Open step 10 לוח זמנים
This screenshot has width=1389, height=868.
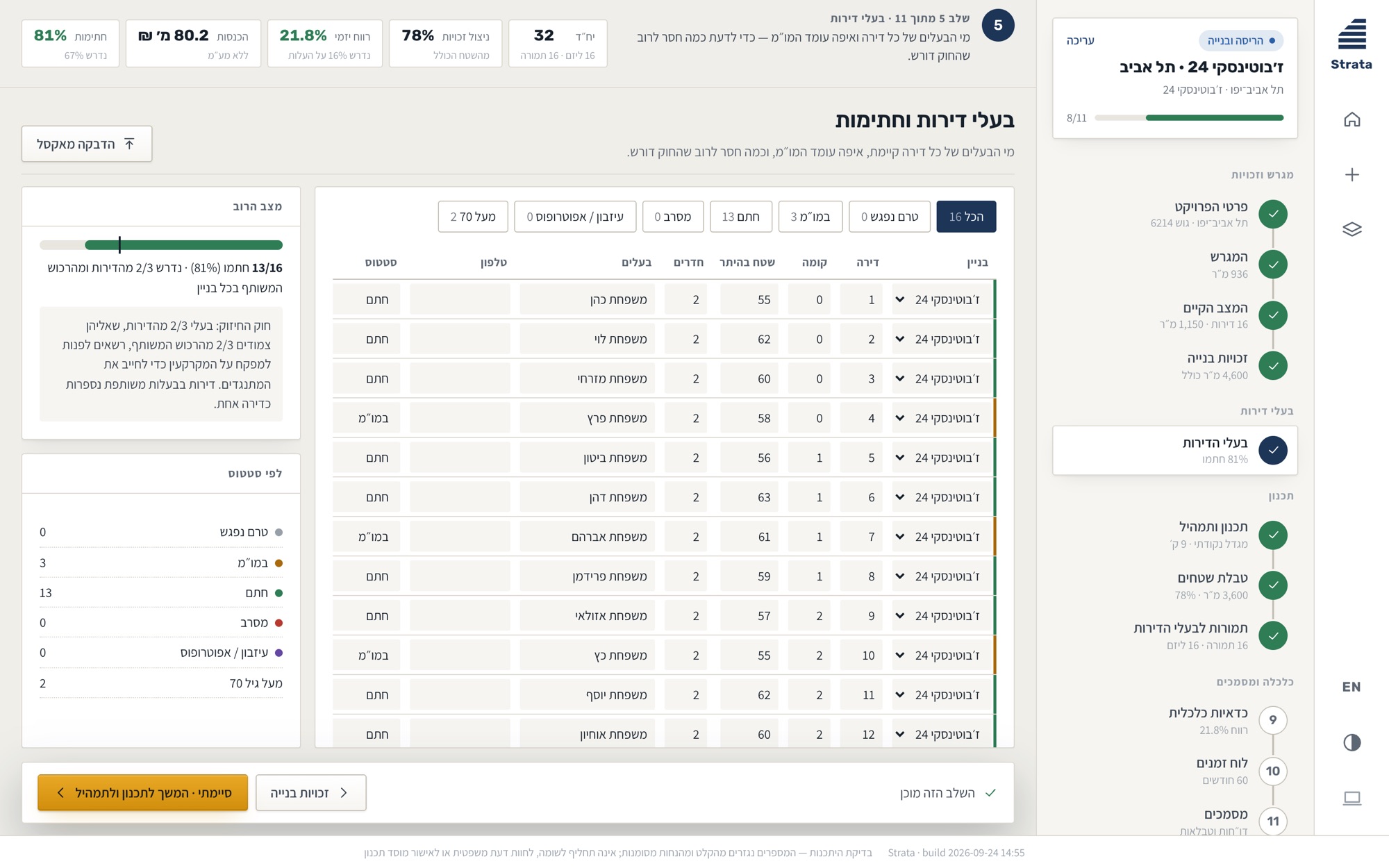click(1175, 771)
